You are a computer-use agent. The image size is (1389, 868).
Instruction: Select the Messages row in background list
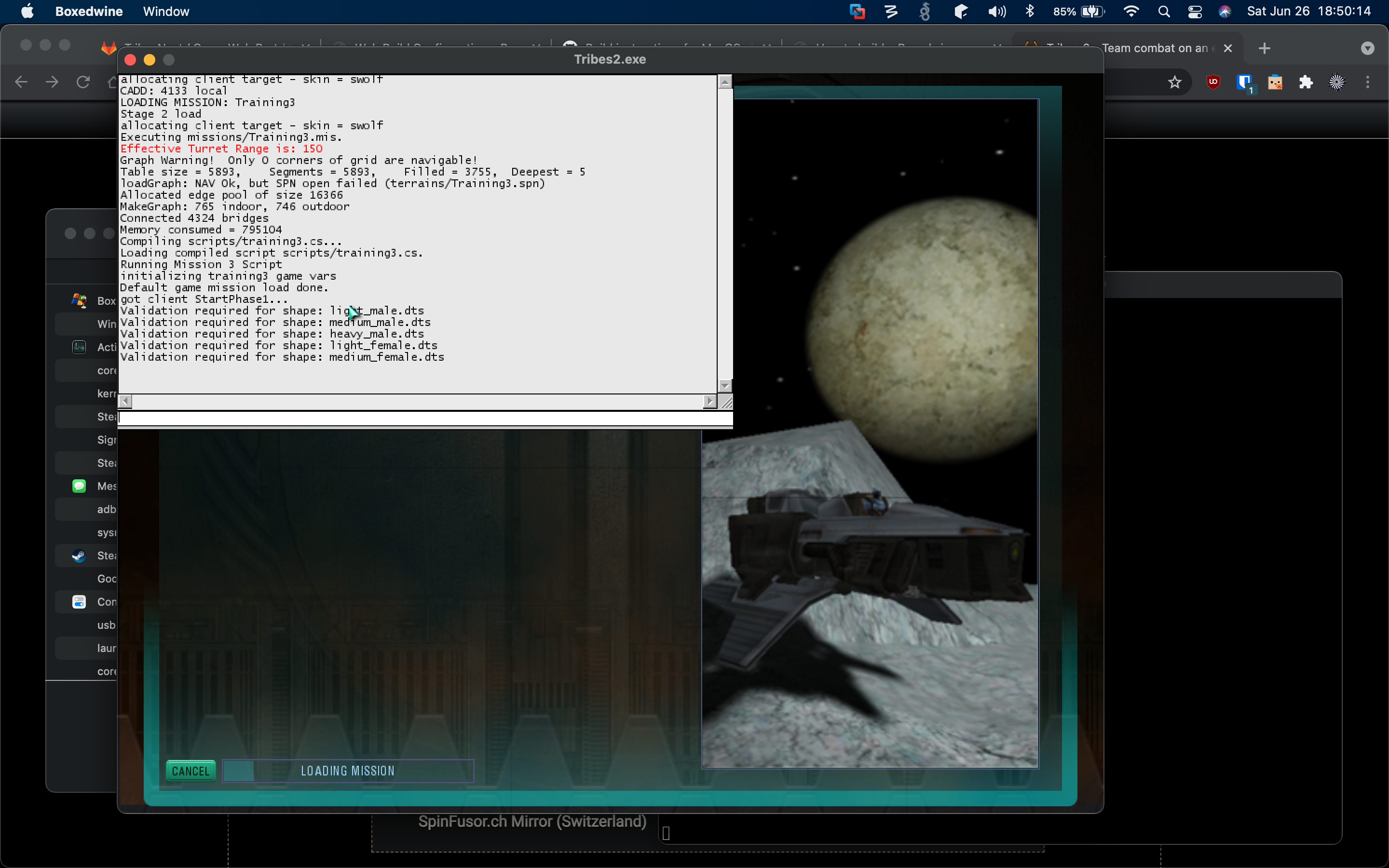(x=86, y=486)
